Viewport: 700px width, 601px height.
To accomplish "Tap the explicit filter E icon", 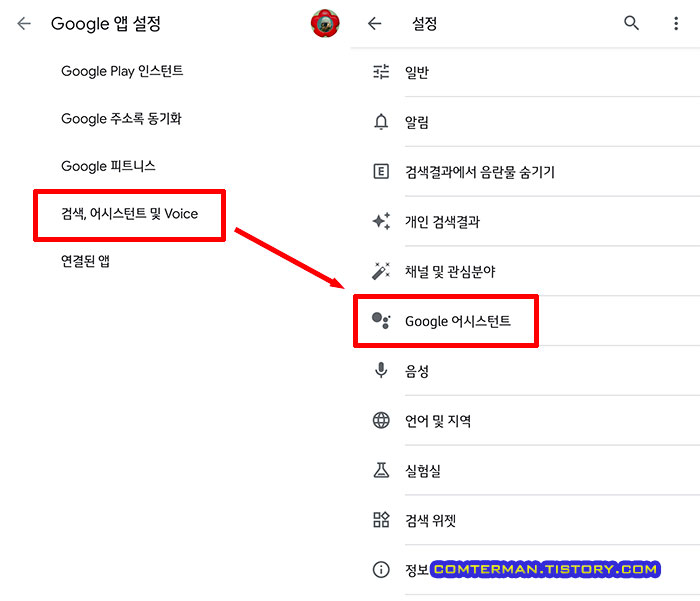I will click(x=381, y=171).
